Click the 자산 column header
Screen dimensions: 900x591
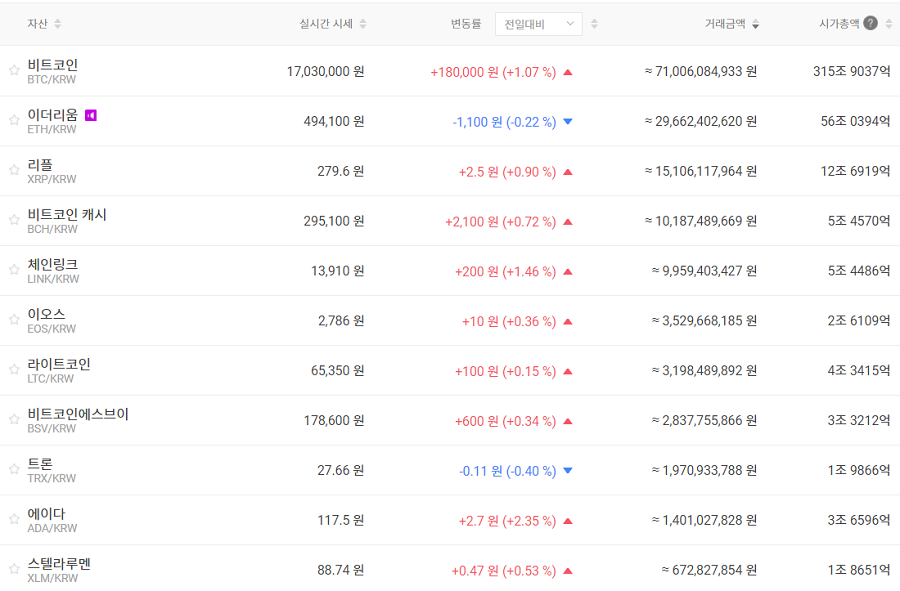[x=37, y=24]
